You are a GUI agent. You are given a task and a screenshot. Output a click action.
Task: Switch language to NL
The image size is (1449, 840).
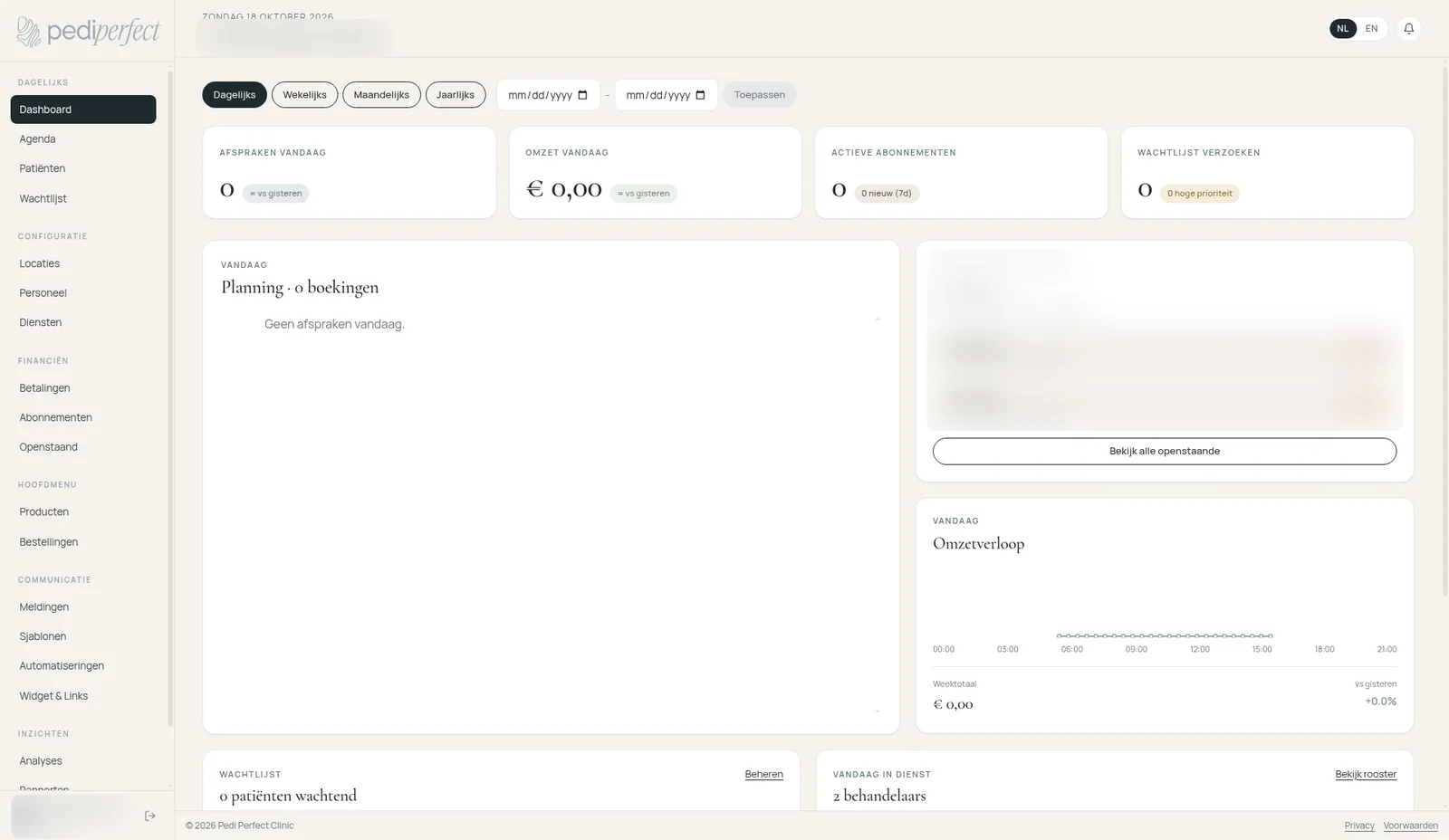[1342, 29]
